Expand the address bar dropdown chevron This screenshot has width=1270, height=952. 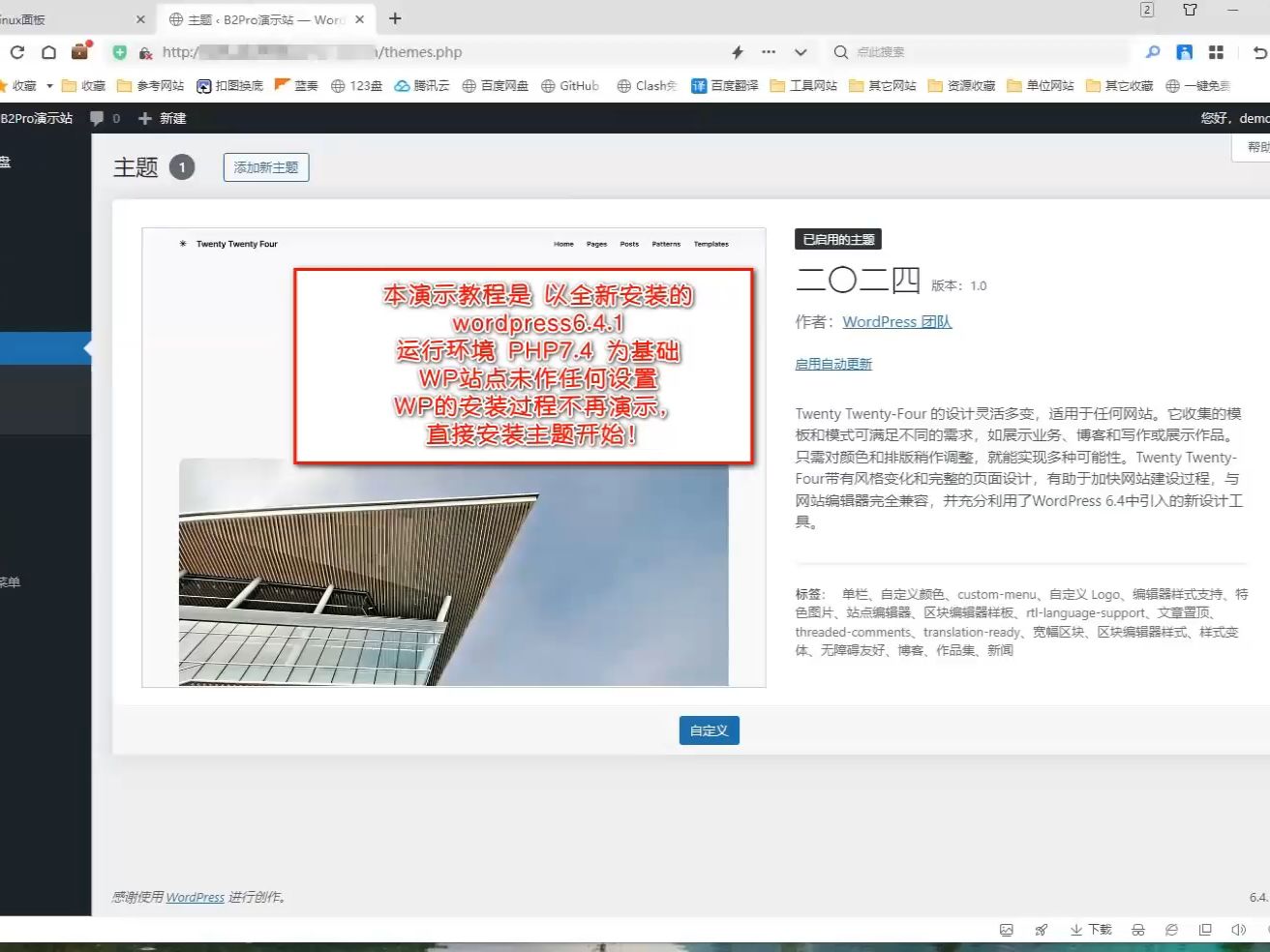pyautogui.click(x=801, y=52)
